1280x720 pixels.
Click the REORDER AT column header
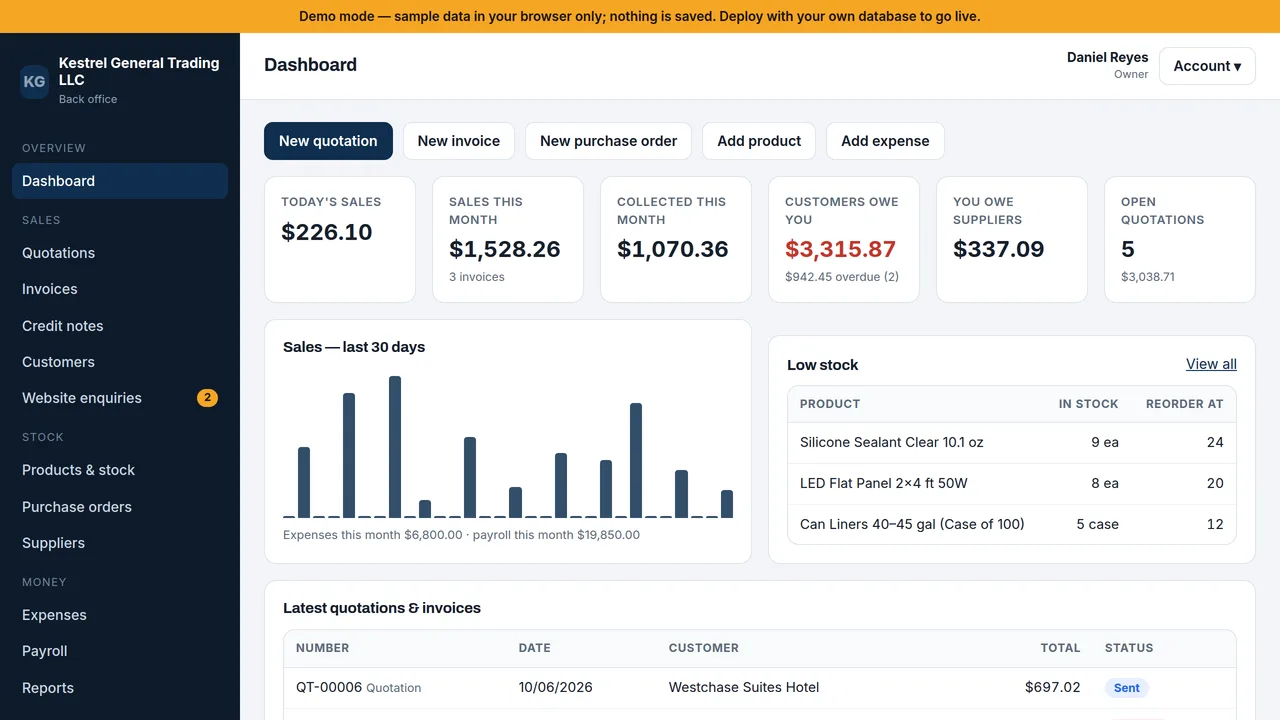(1185, 404)
